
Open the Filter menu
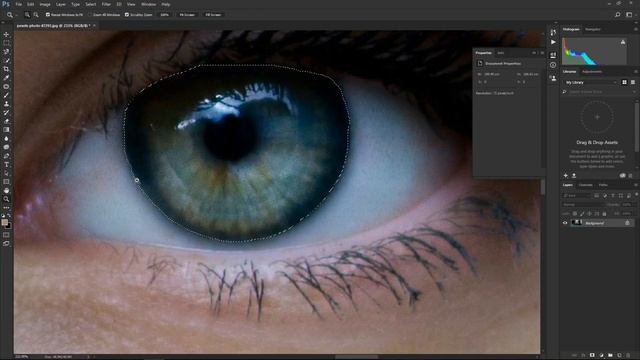[x=106, y=4]
